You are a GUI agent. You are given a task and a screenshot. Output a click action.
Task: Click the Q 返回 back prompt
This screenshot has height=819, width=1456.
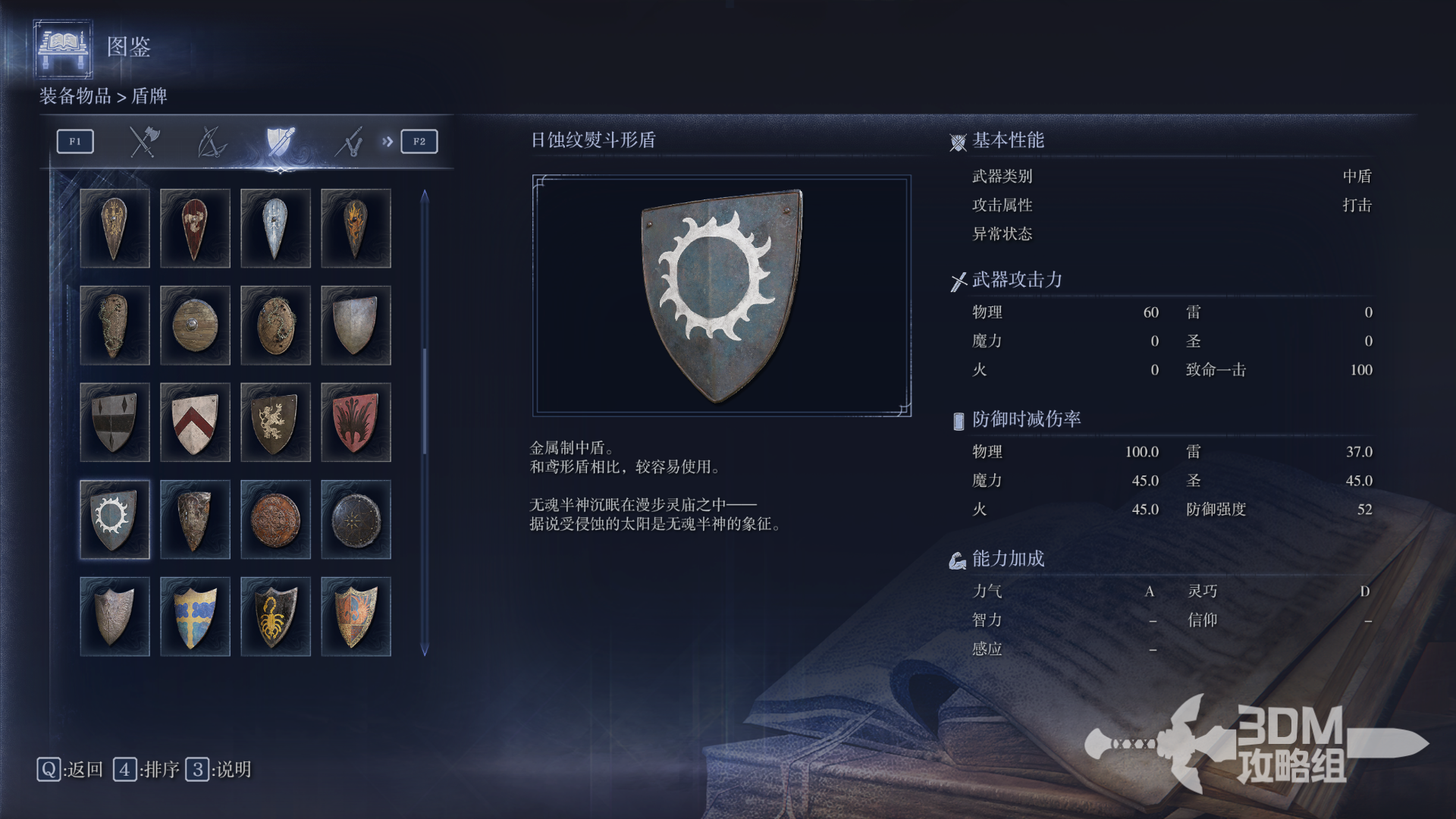click(x=70, y=770)
